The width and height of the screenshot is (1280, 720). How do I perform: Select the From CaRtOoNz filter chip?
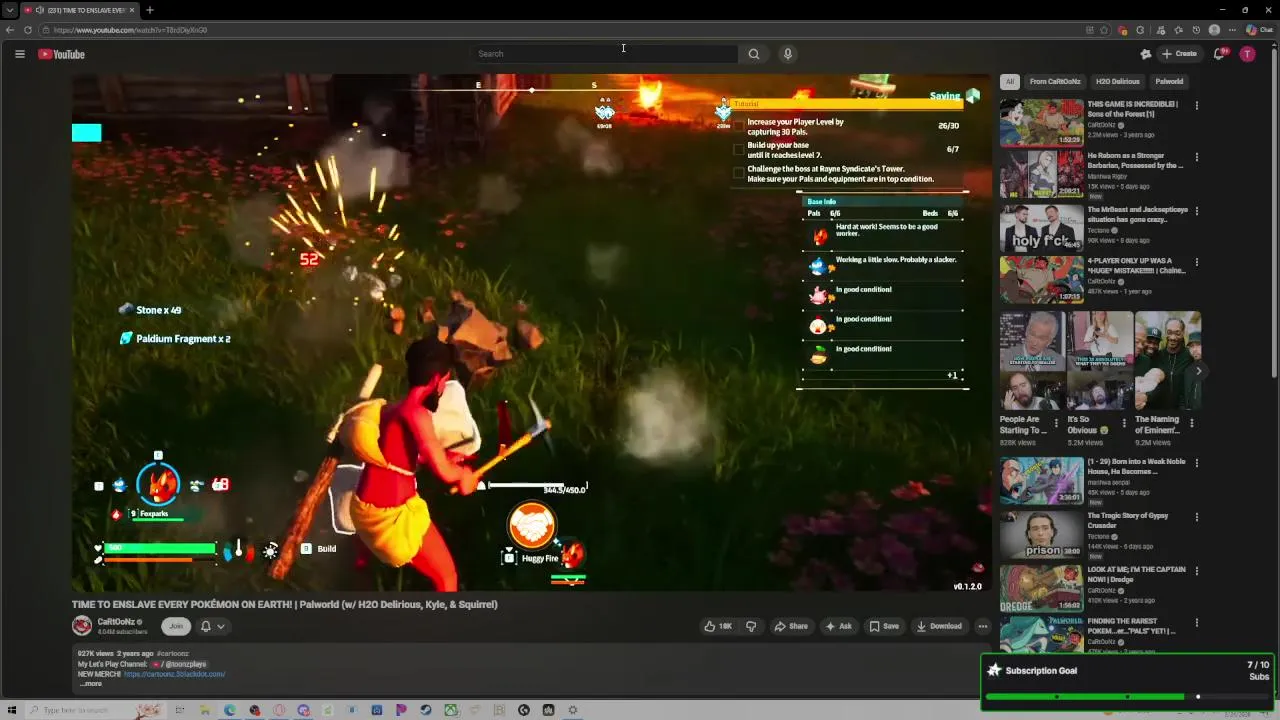(x=1055, y=81)
